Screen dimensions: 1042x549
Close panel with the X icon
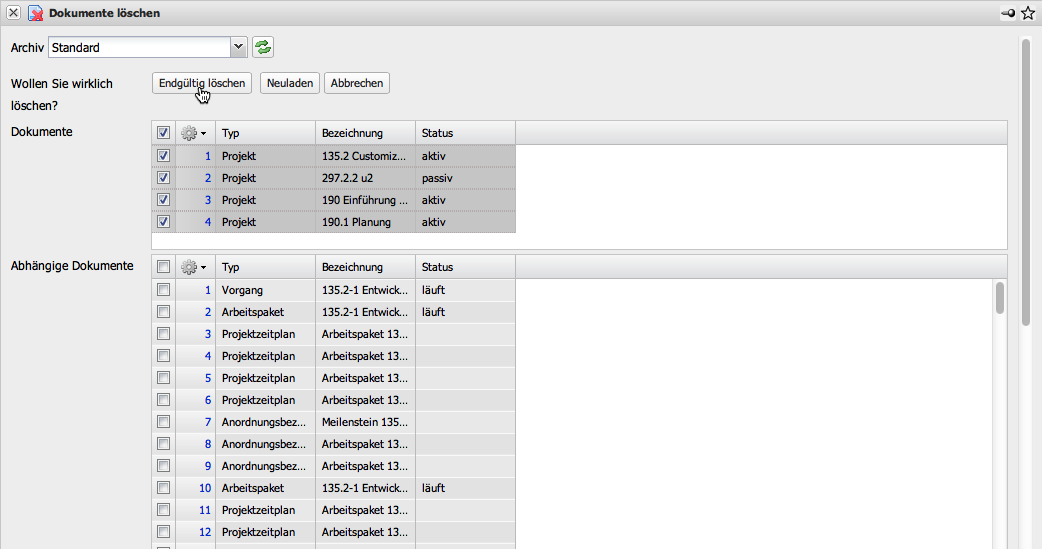[14, 14]
